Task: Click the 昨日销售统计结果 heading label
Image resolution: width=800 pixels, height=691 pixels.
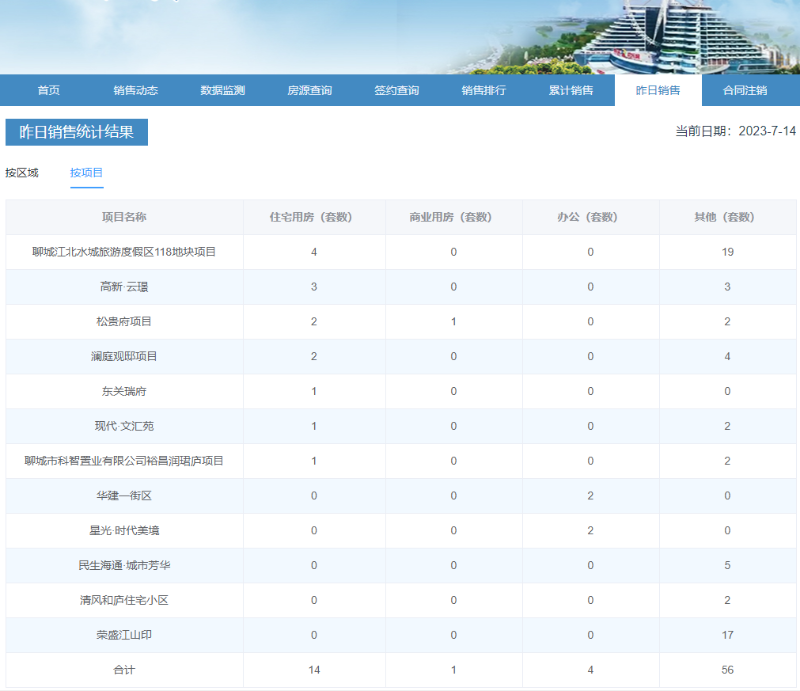Action: (77, 132)
